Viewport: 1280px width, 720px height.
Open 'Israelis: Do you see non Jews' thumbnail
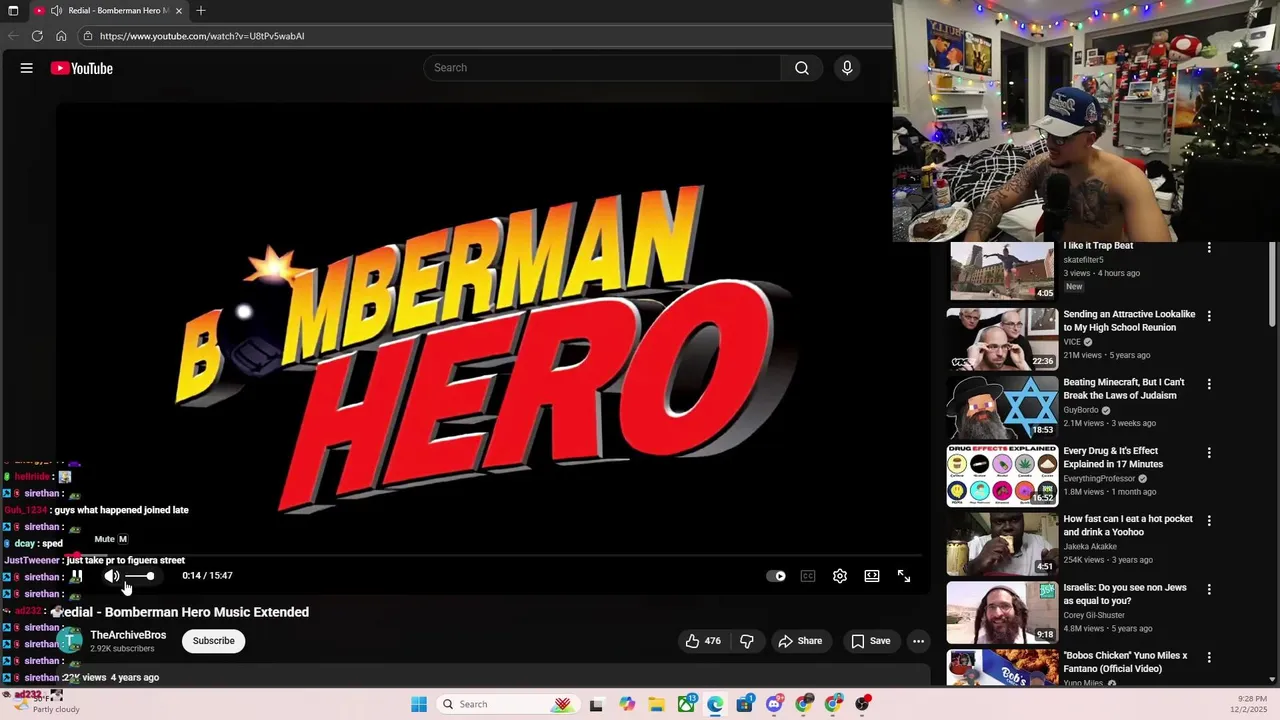[1002, 612]
